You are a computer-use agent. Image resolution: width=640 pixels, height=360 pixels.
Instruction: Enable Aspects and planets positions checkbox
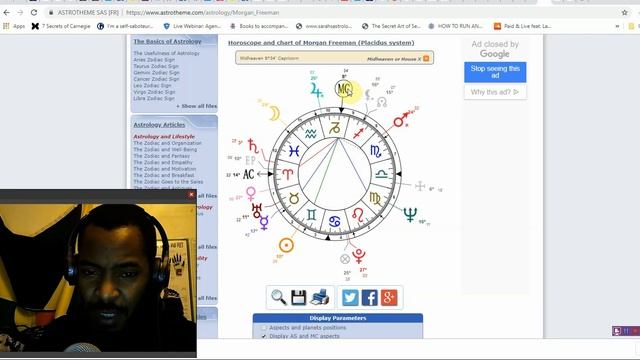[264, 327]
